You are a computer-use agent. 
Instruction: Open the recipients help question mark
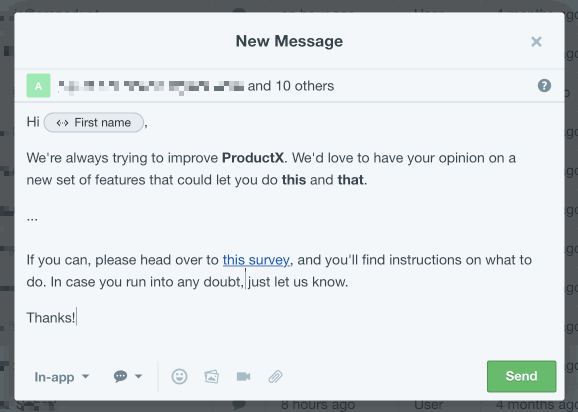coord(544,86)
